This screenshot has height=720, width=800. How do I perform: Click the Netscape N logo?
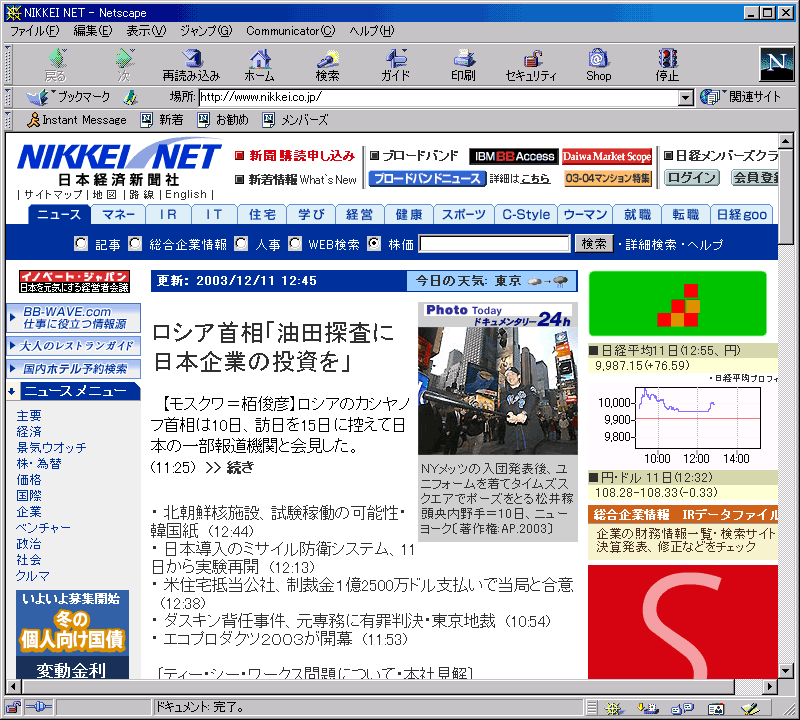pos(777,64)
